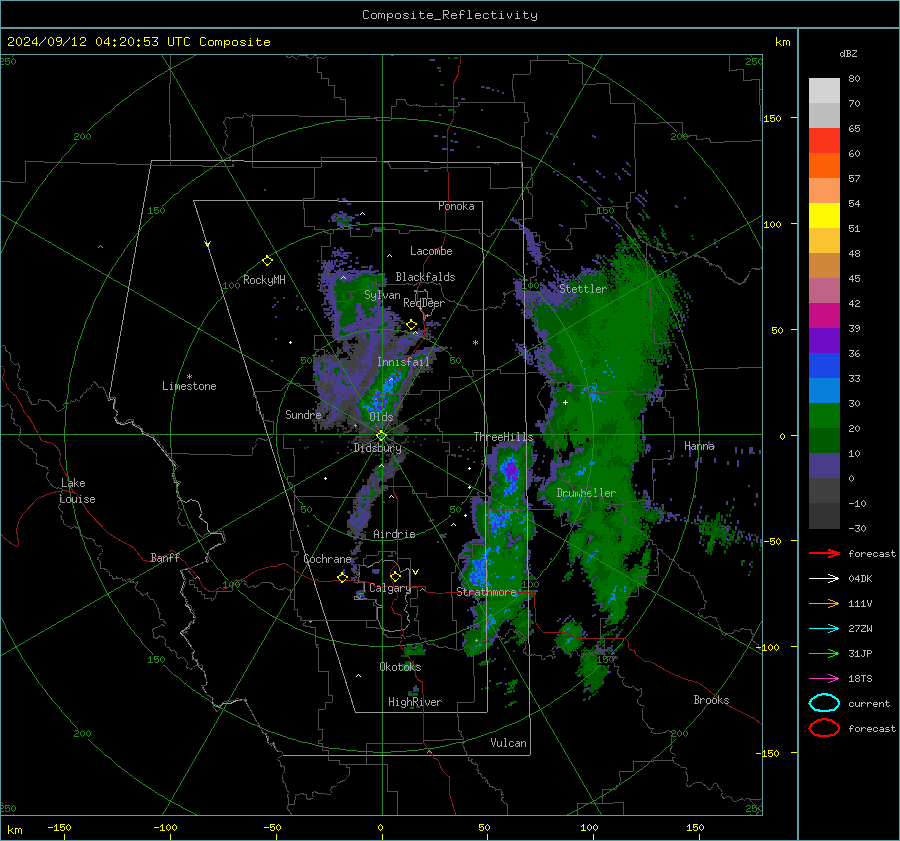This screenshot has height=841, width=900.
Task: Select the red forecast ellipse legend icon
Action: (x=824, y=728)
